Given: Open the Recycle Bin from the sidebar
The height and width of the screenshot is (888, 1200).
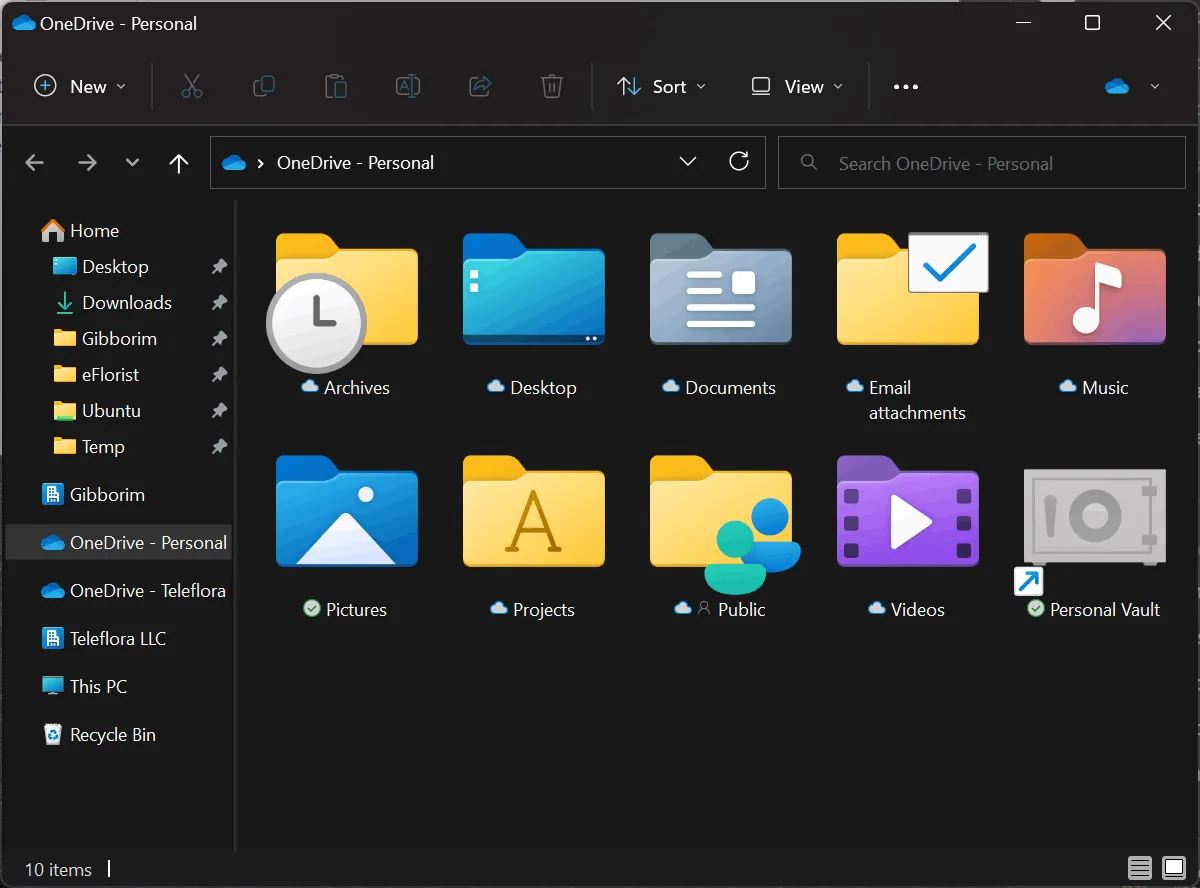Looking at the screenshot, I should click(x=111, y=734).
